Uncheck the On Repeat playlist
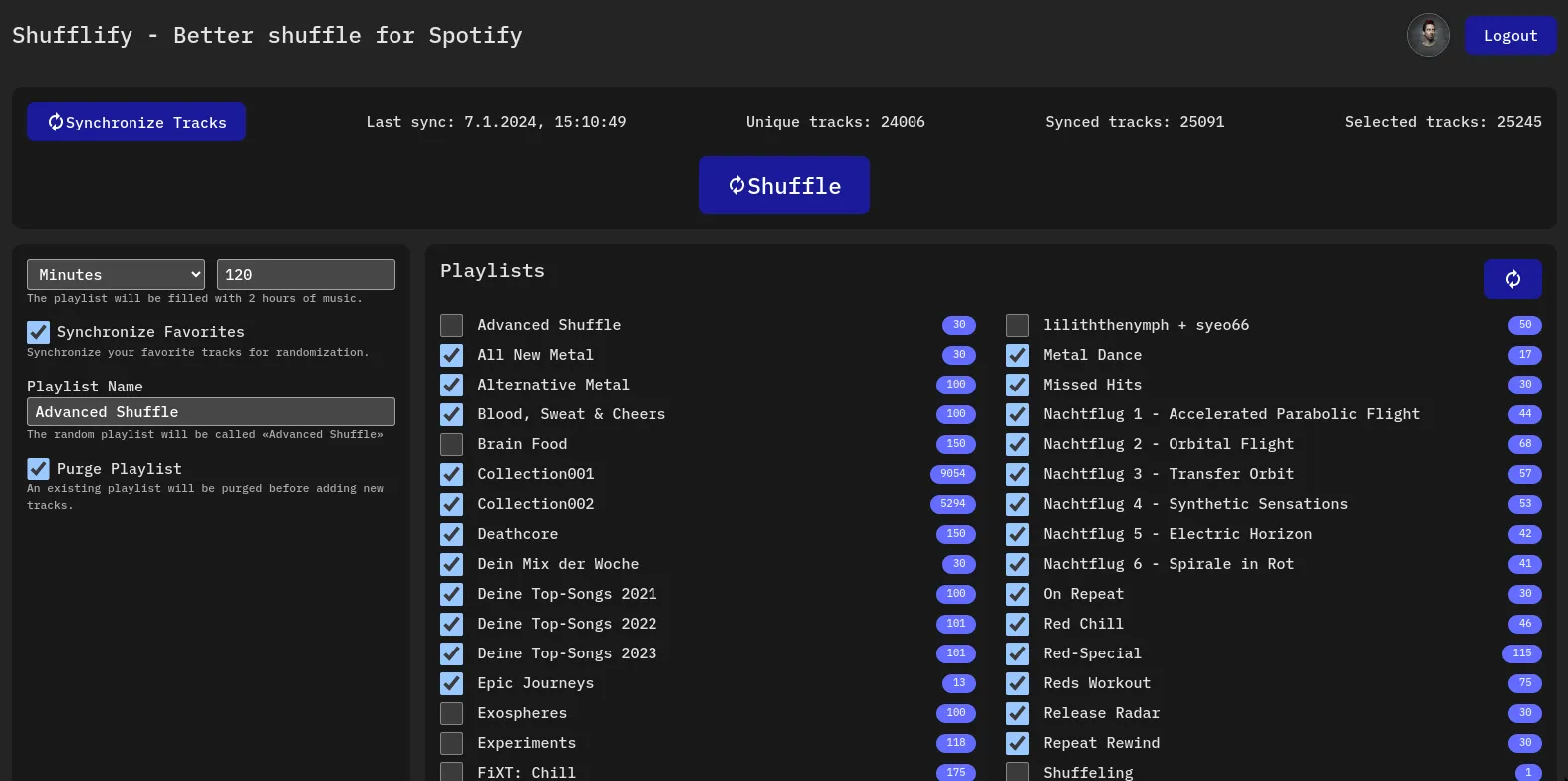 point(1017,594)
